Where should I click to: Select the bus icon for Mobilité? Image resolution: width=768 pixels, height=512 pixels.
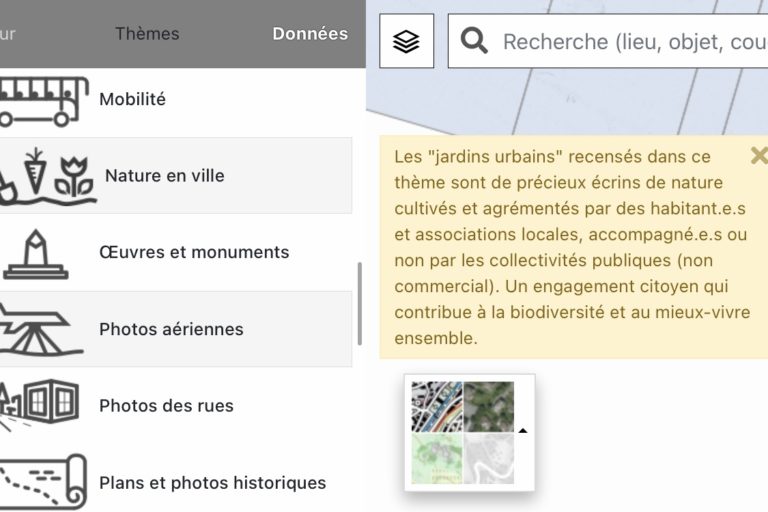44,101
